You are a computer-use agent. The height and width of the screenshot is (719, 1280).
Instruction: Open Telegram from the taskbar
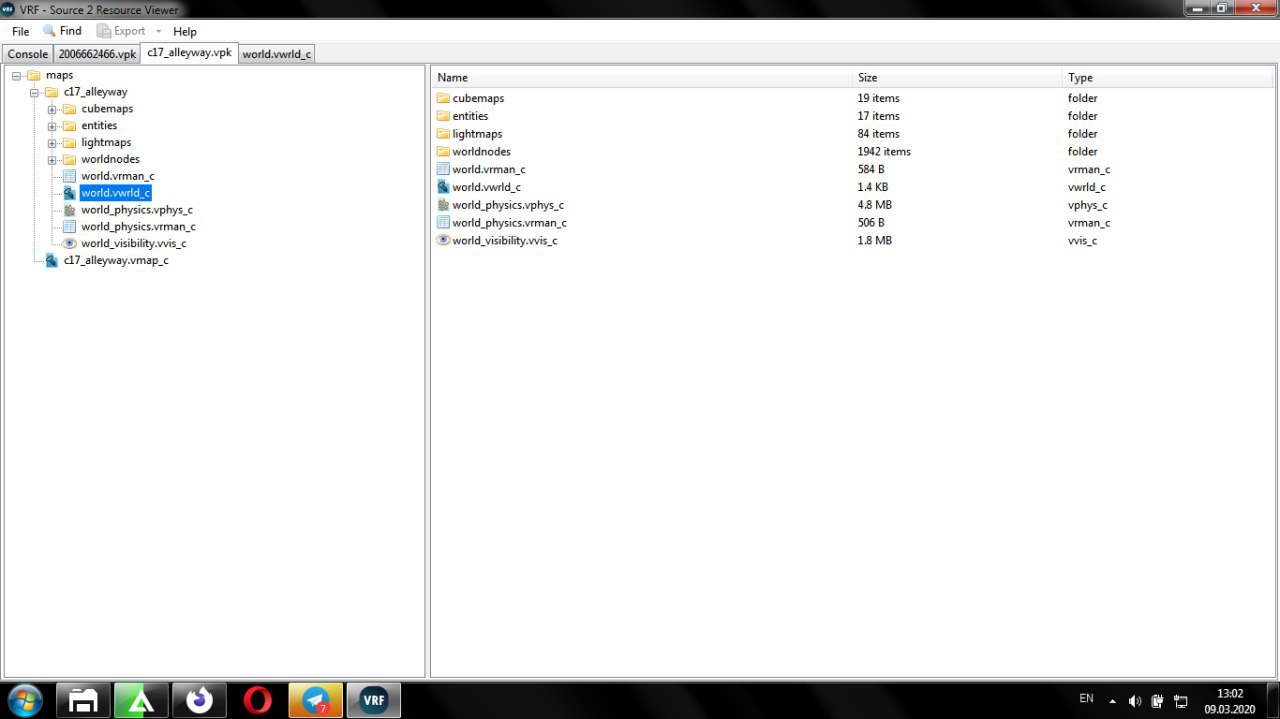[315, 700]
